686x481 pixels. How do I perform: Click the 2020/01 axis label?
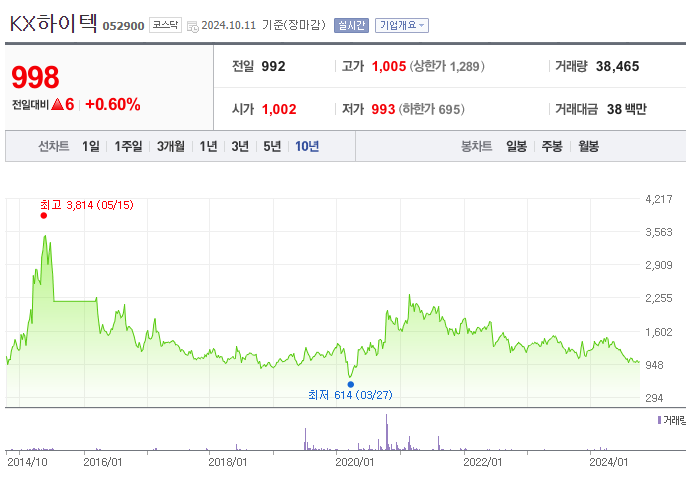(x=354, y=462)
